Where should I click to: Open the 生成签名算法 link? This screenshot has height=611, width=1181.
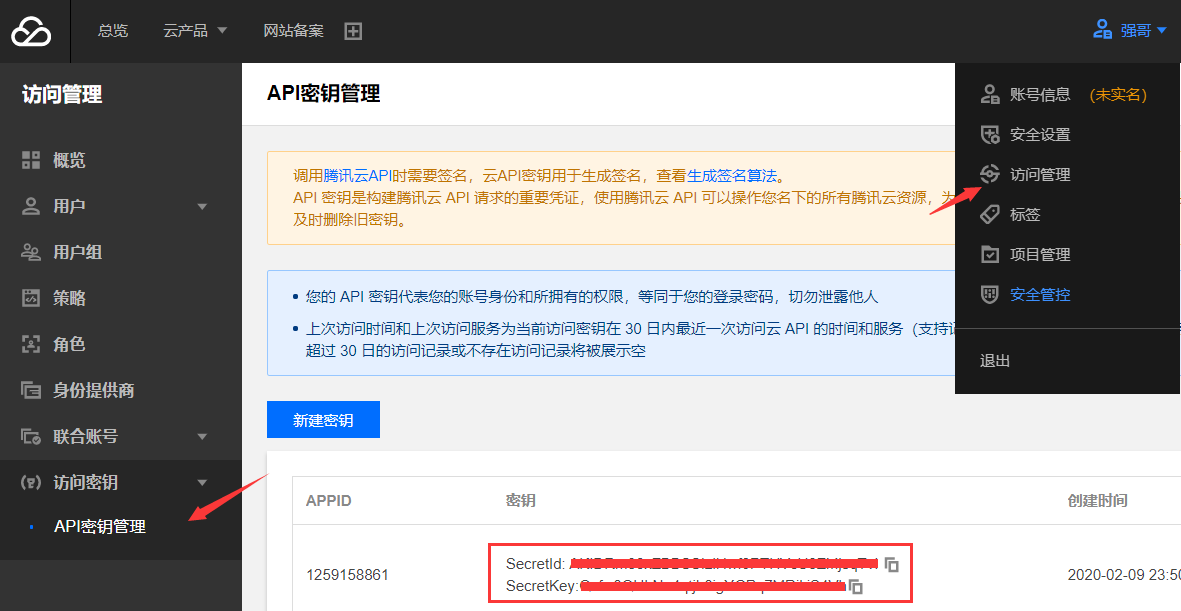[x=731, y=176]
